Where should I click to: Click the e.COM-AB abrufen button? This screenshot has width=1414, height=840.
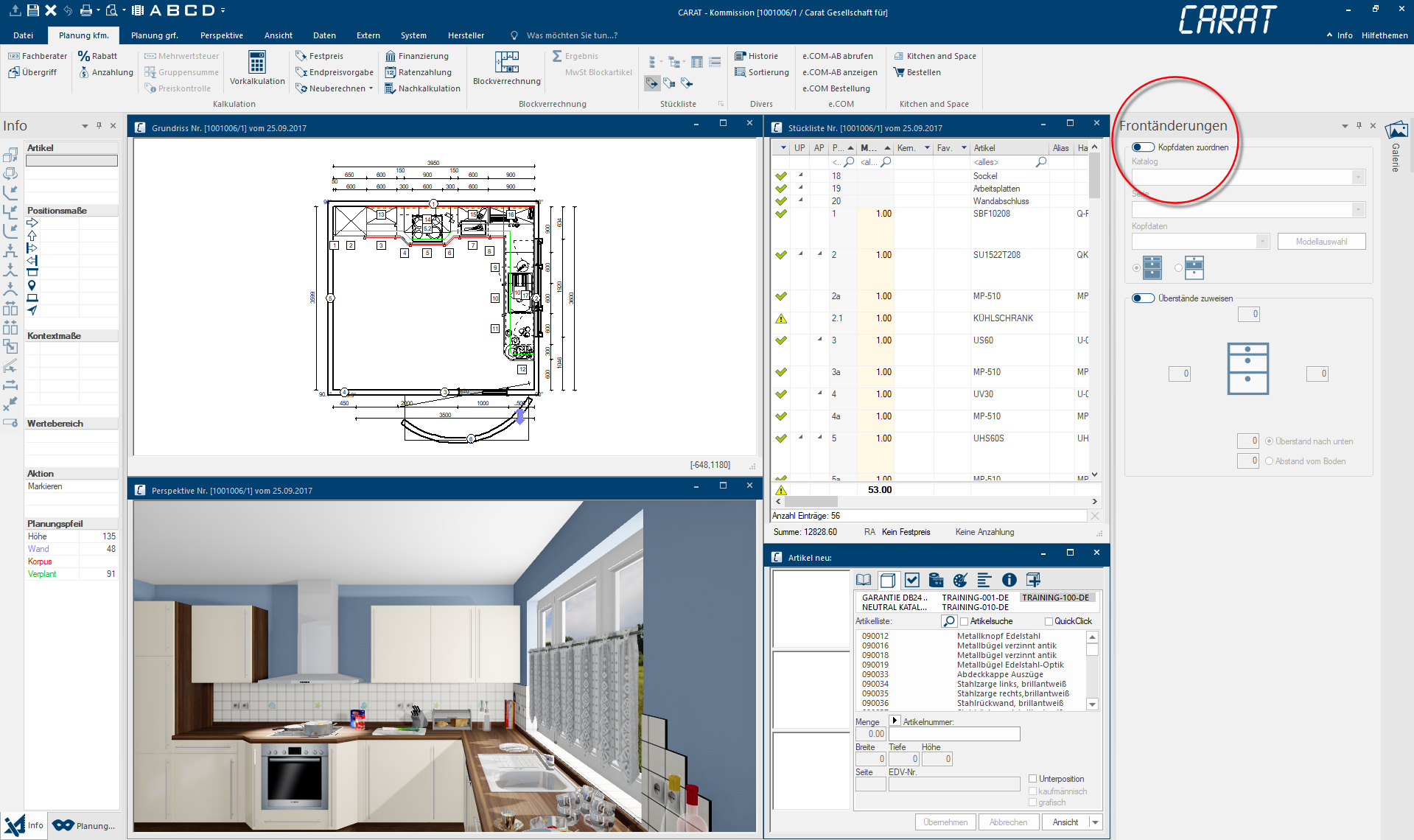pos(838,56)
